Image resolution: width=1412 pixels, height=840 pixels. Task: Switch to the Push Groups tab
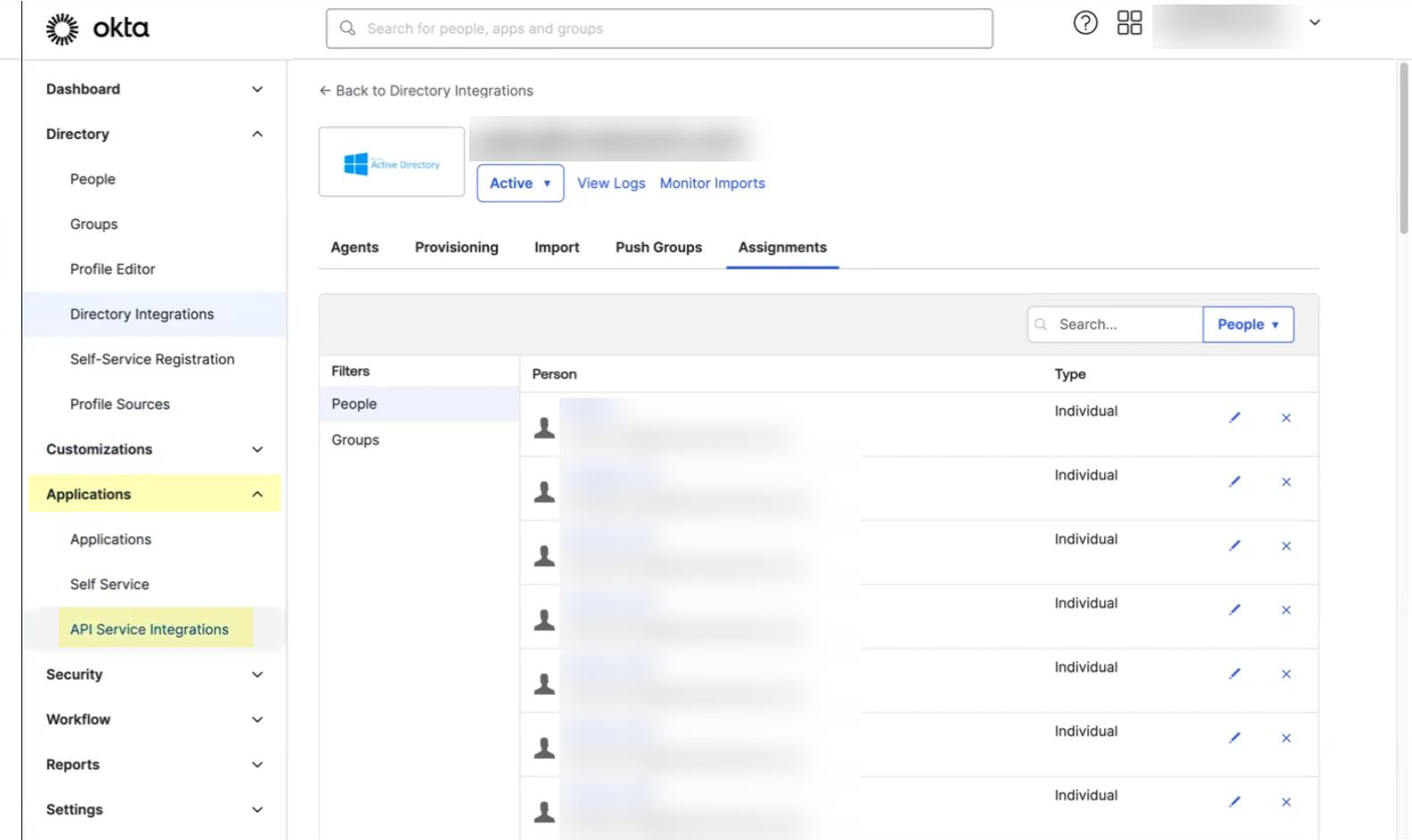click(658, 247)
